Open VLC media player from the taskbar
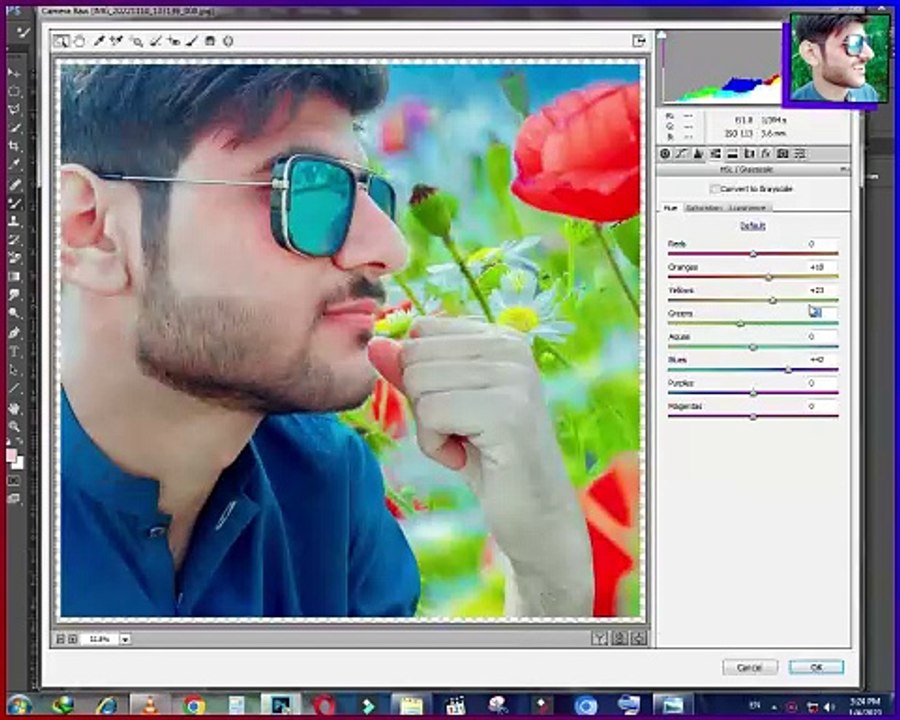Image resolution: width=900 pixels, height=720 pixels. point(150,705)
